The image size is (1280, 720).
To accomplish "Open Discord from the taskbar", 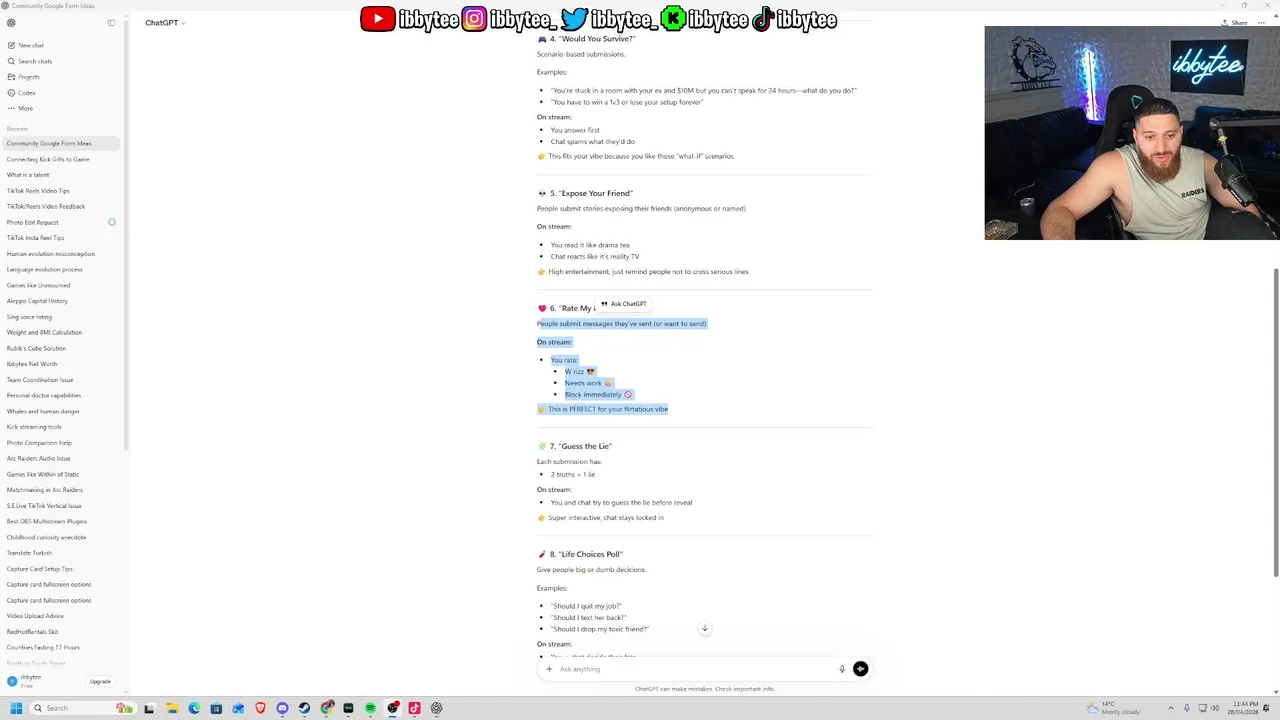I will point(282,708).
